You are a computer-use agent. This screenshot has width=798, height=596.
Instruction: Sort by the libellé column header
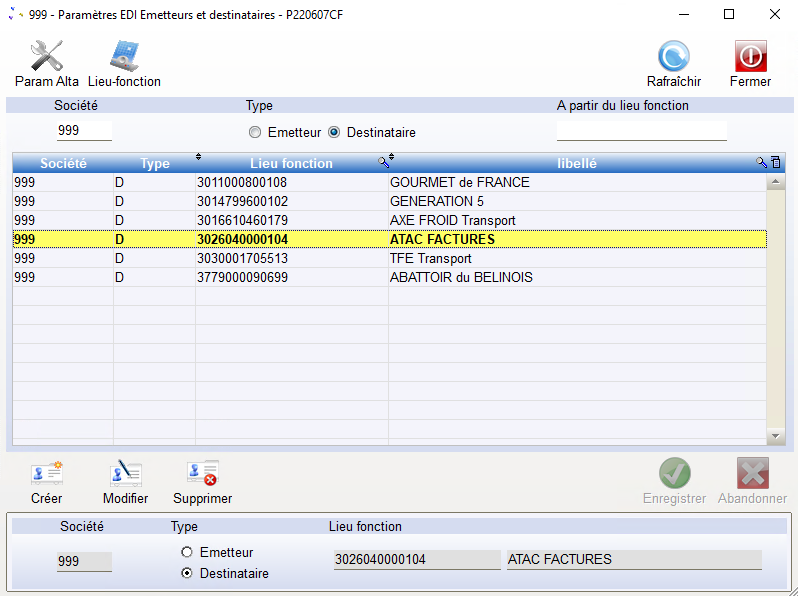[x=576, y=164]
